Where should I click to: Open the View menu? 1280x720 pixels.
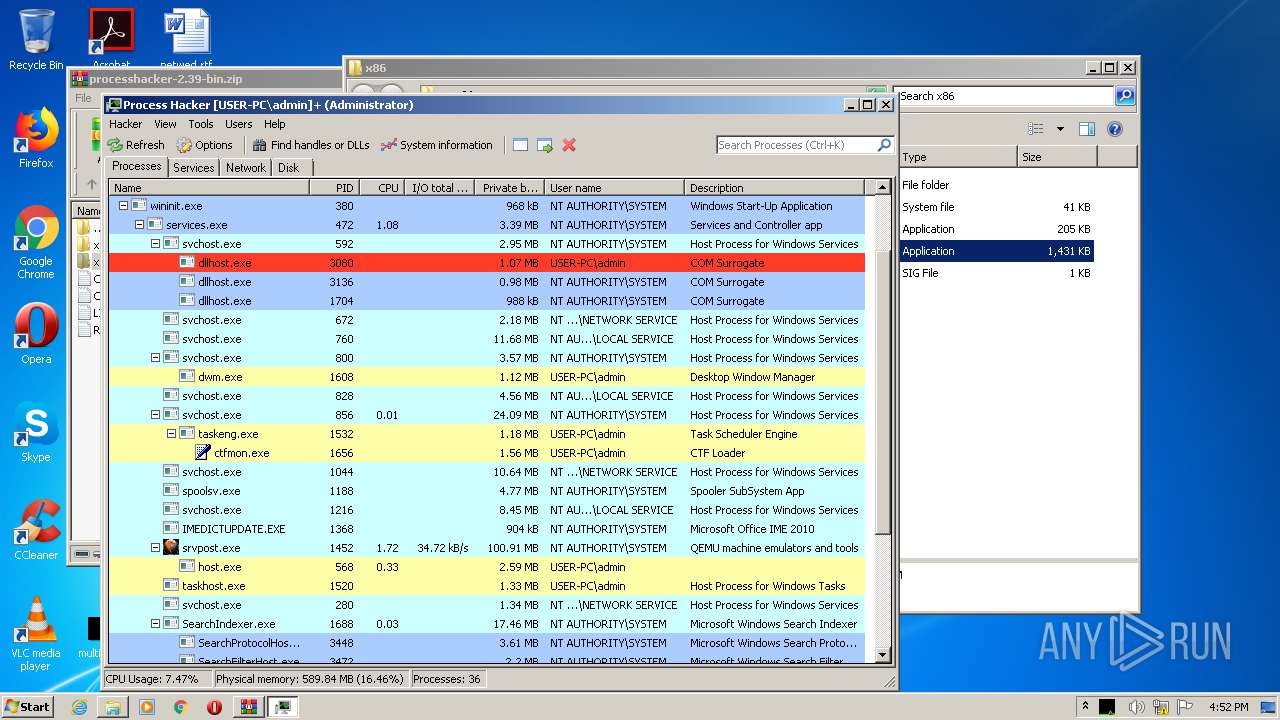point(165,124)
